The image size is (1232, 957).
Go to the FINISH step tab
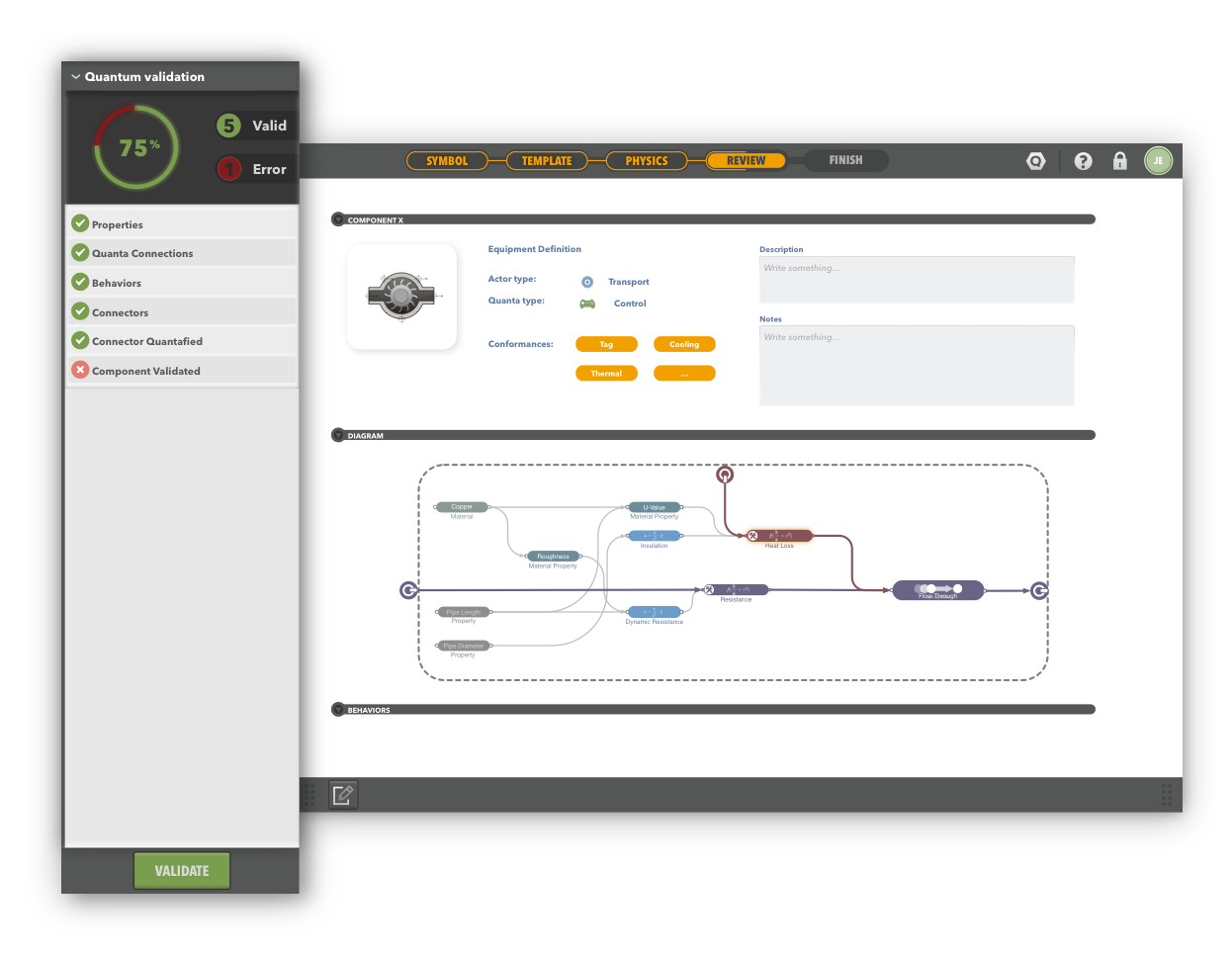[x=845, y=160]
